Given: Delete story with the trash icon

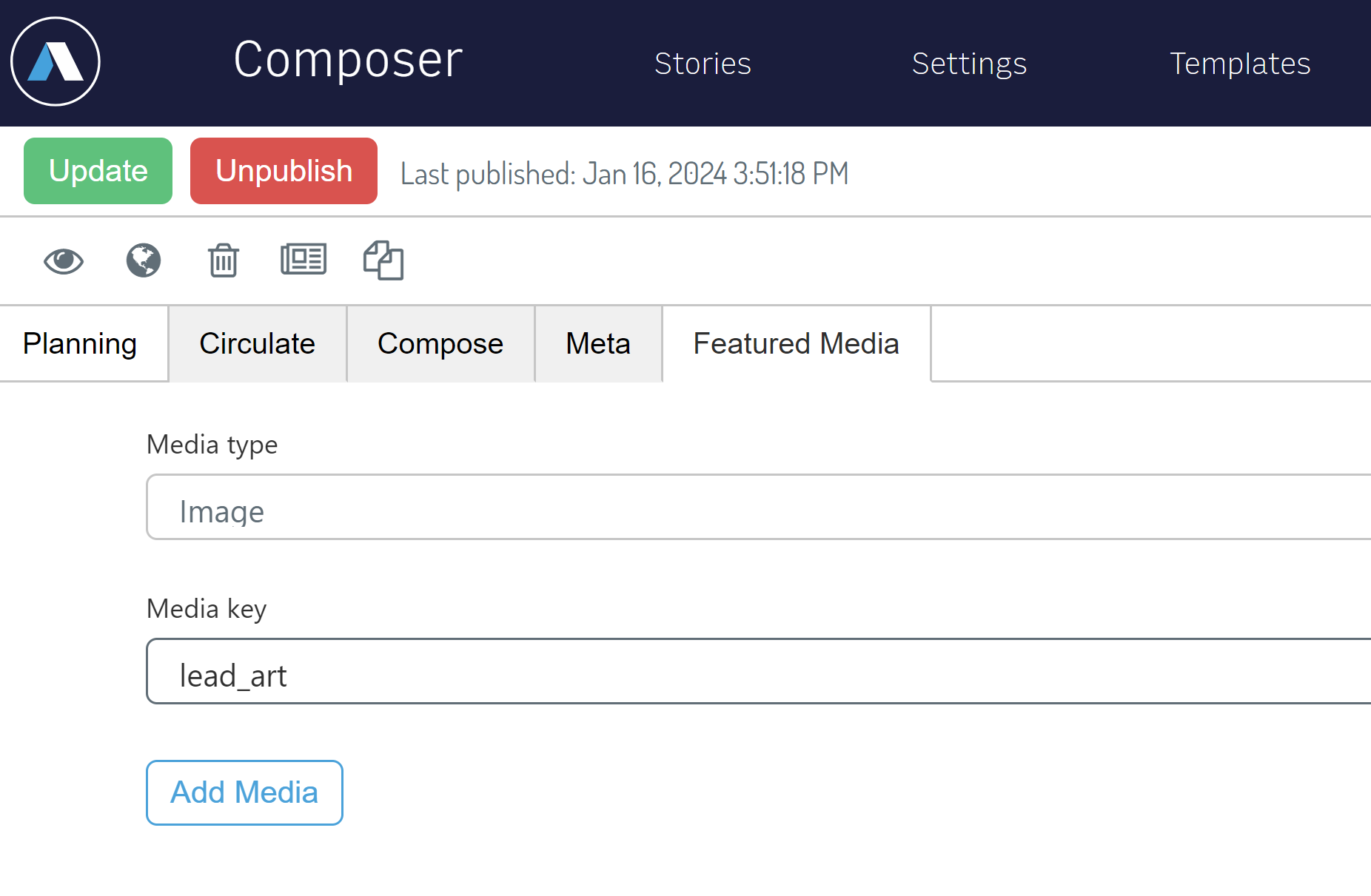Looking at the screenshot, I should click(223, 260).
